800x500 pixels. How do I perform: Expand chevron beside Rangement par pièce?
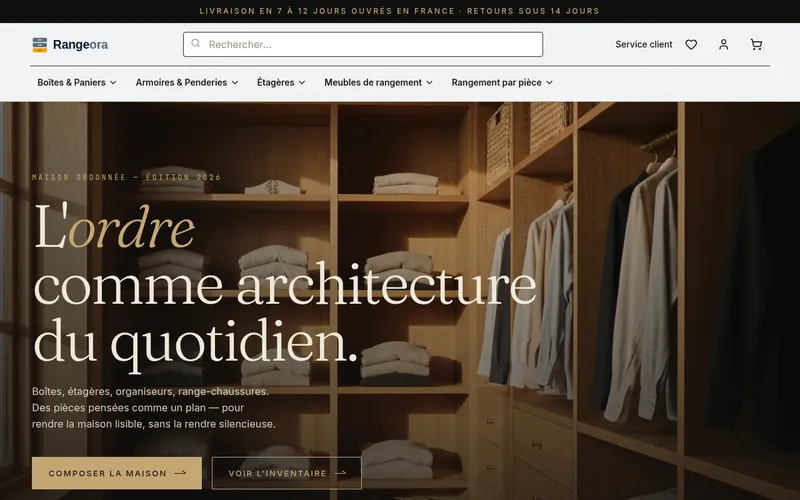pos(549,83)
